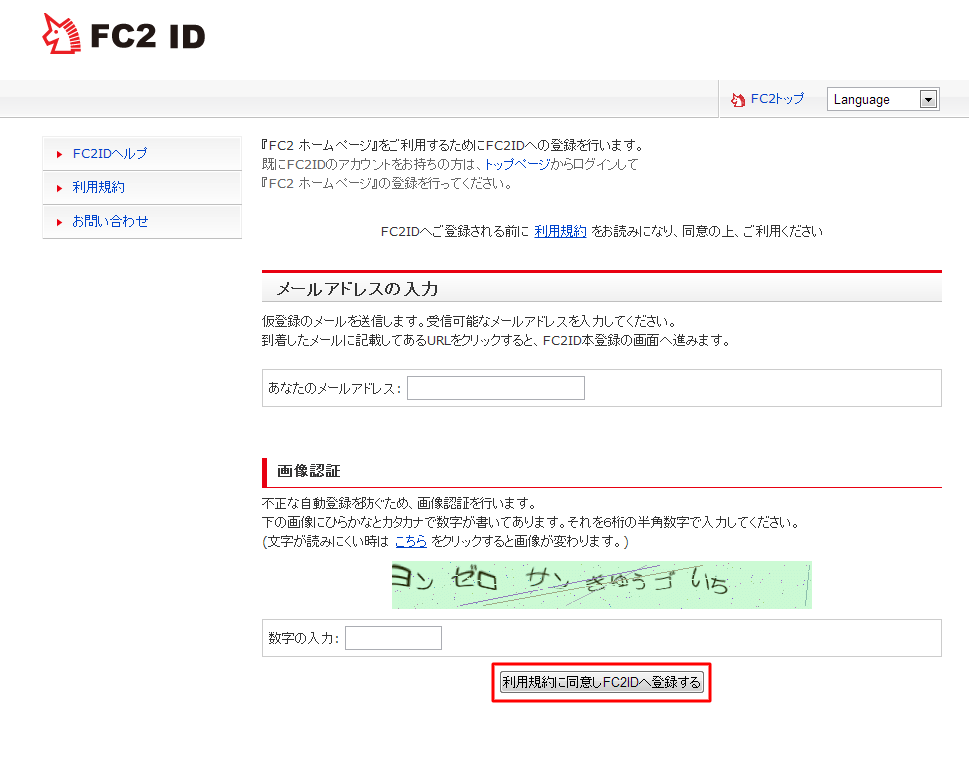
Task: Click the 数字の入力 label
Action: pyautogui.click(x=303, y=638)
